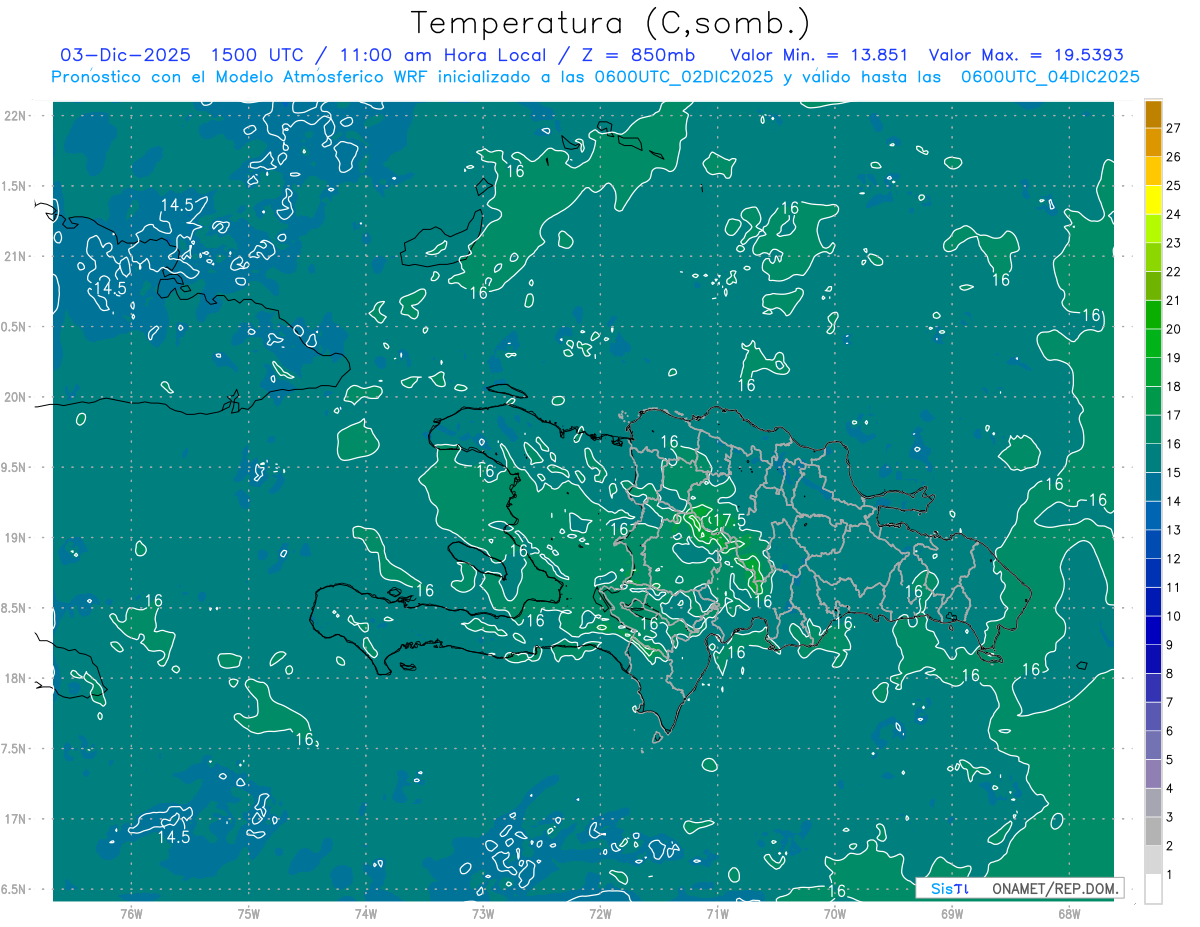
Task: Click the number 1 on the color scale
Action: click(1170, 875)
